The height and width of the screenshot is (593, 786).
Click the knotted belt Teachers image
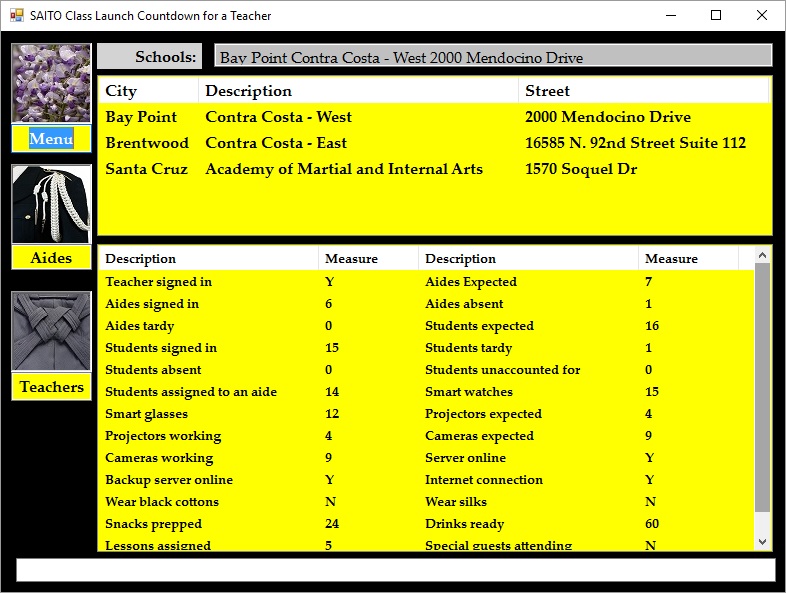pos(51,331)
